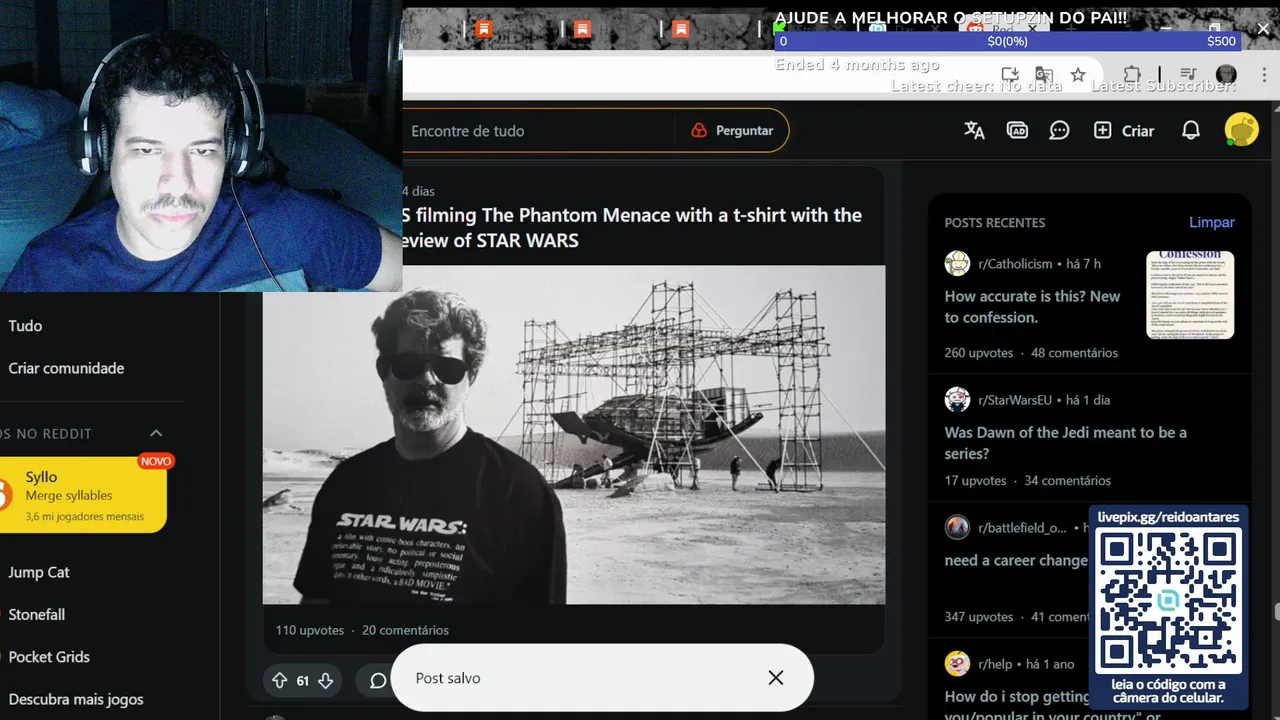Open 'need a career change' post

coord(1016,560)
